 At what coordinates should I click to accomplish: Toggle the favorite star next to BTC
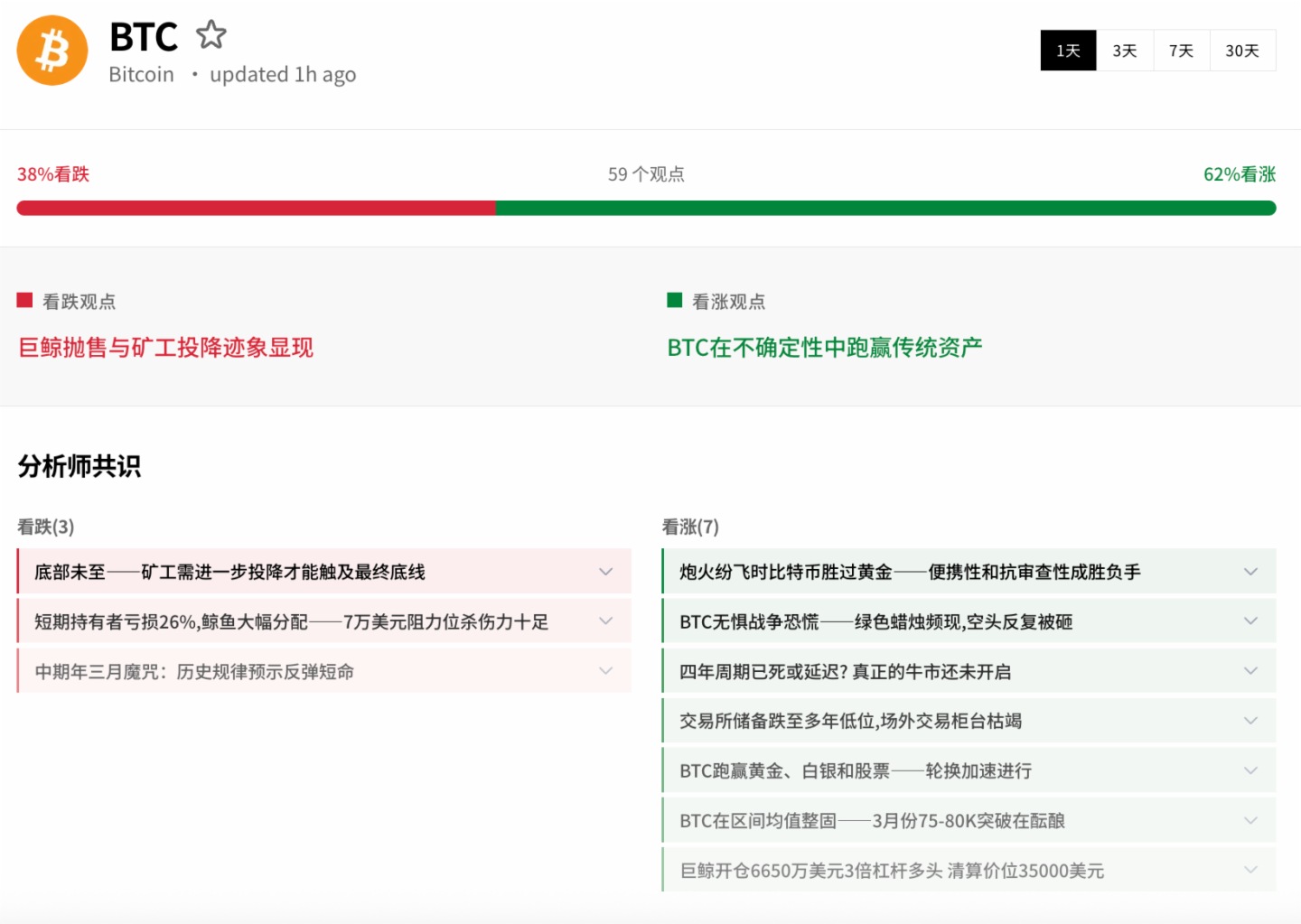point(211,35)
